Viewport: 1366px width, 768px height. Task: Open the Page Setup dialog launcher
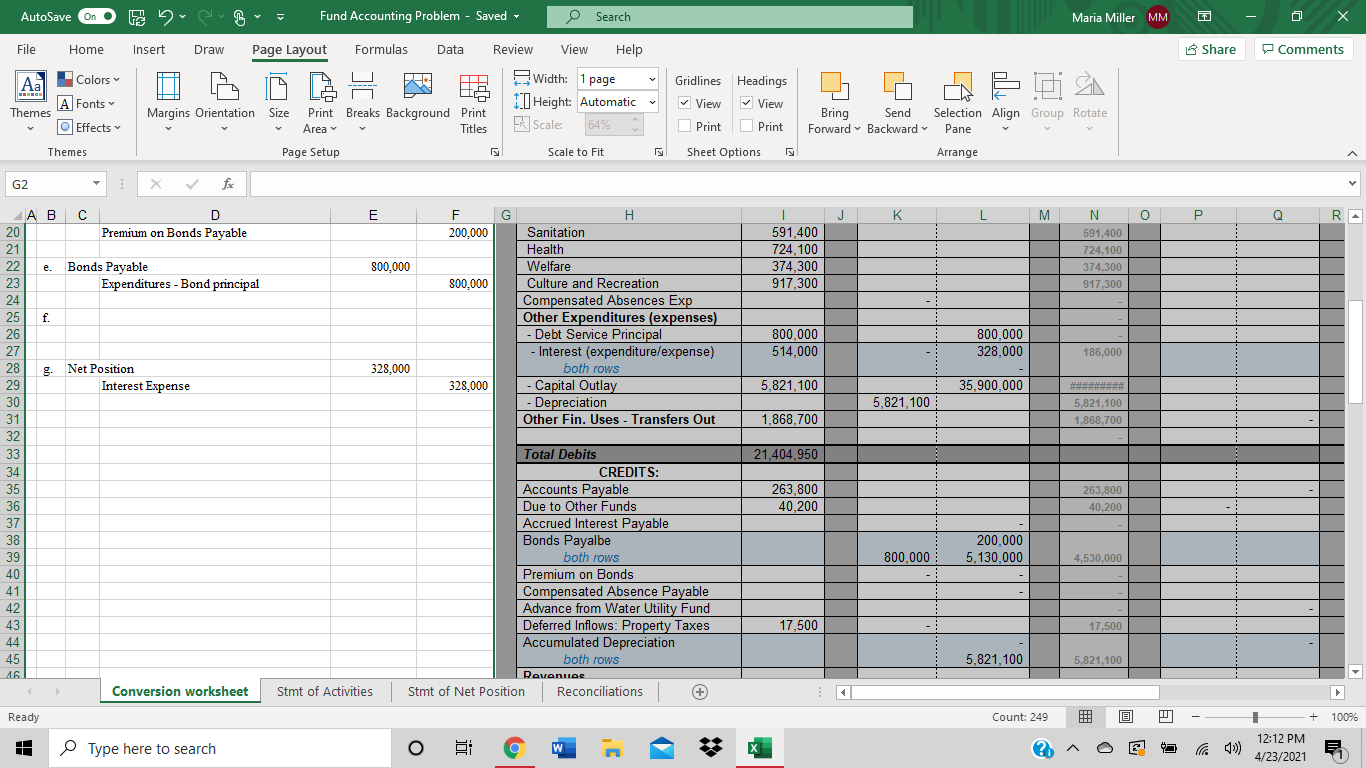494,152
